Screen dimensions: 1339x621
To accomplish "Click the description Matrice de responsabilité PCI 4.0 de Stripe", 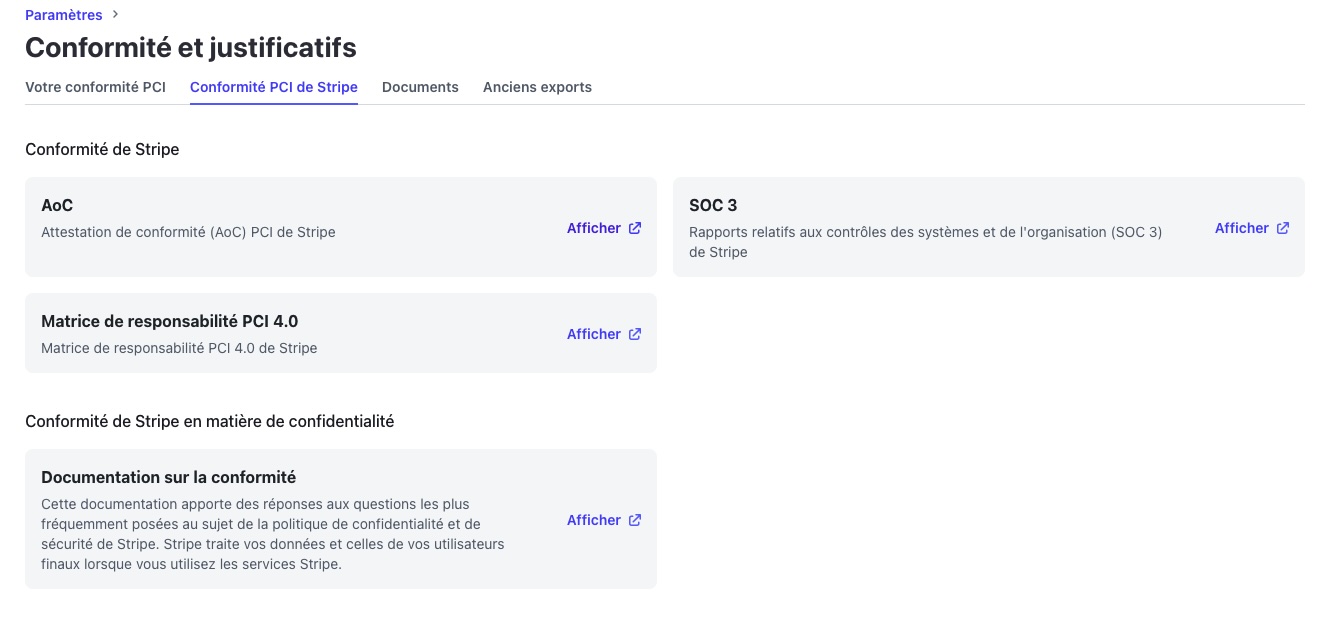I will [179, 348].
